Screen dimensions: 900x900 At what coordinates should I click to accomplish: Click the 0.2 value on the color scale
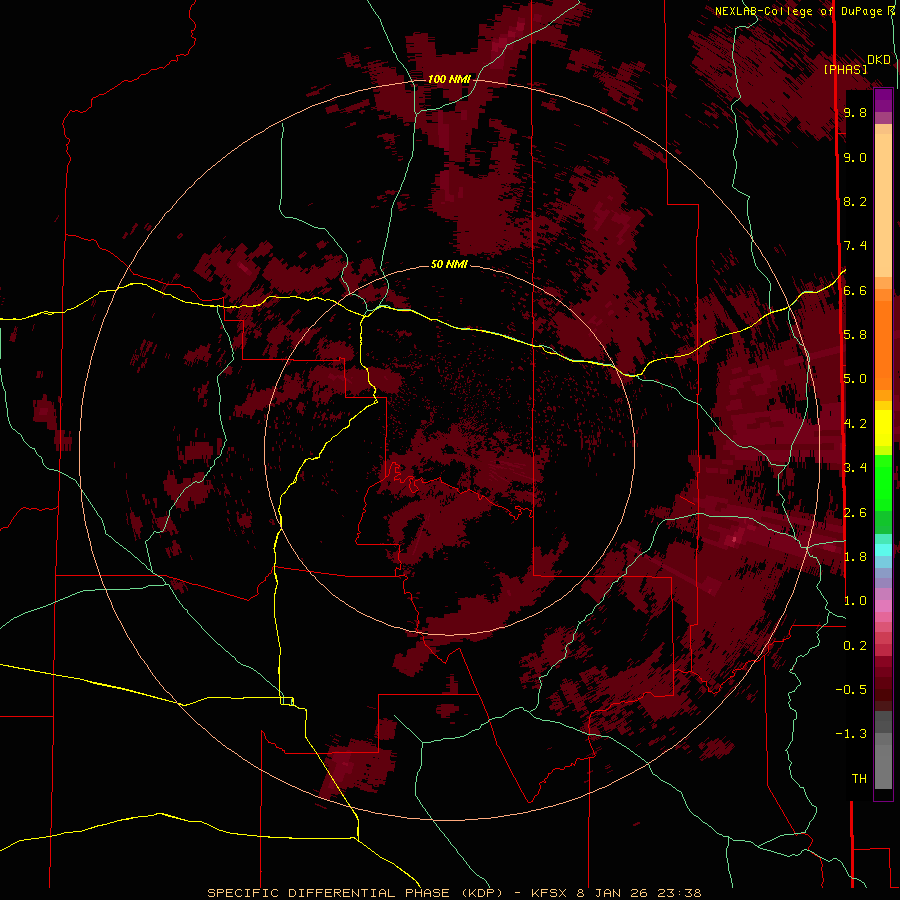855,646
